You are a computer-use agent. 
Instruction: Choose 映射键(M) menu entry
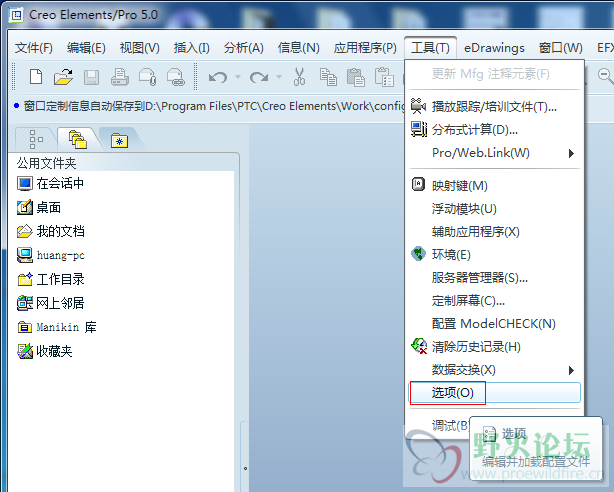point(495,186)
